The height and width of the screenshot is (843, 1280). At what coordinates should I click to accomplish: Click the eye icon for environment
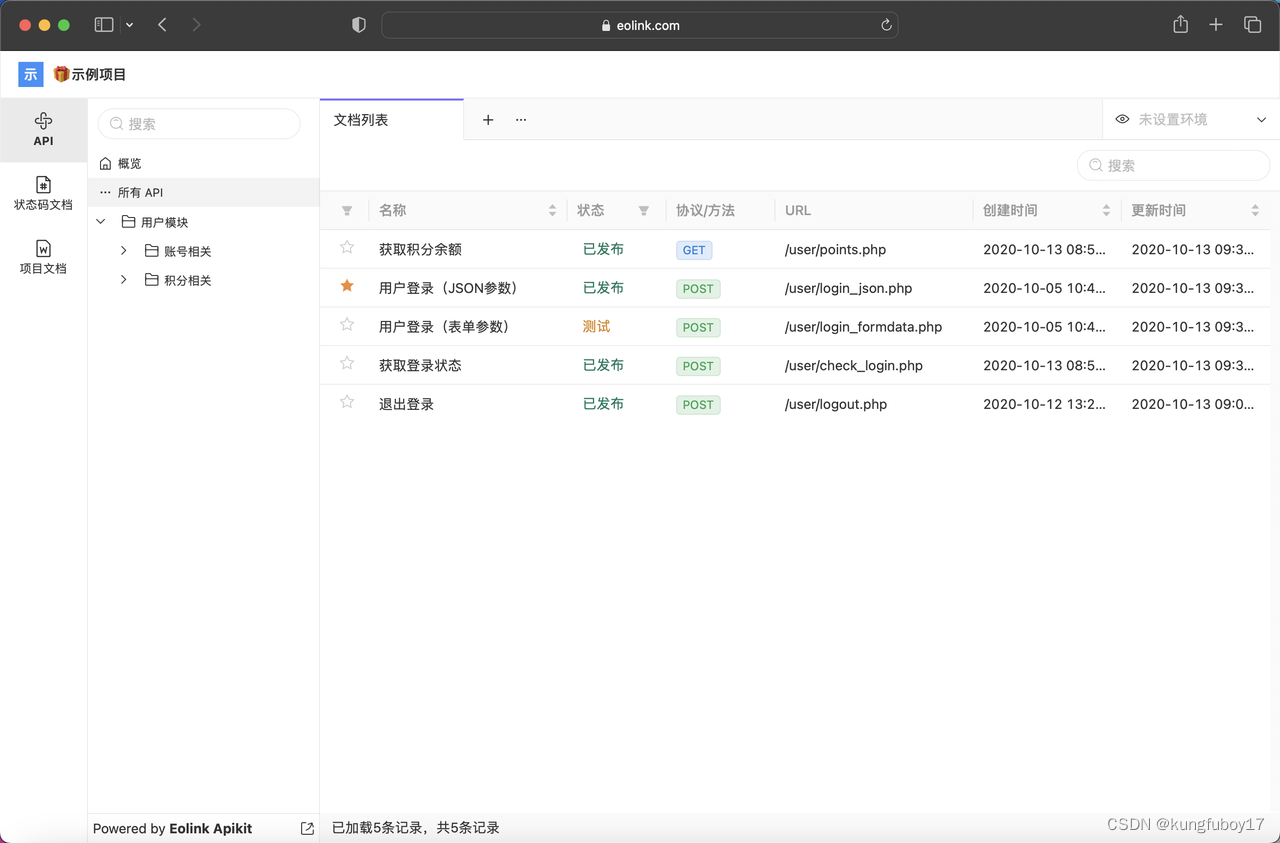click(x=1122, y=119)
